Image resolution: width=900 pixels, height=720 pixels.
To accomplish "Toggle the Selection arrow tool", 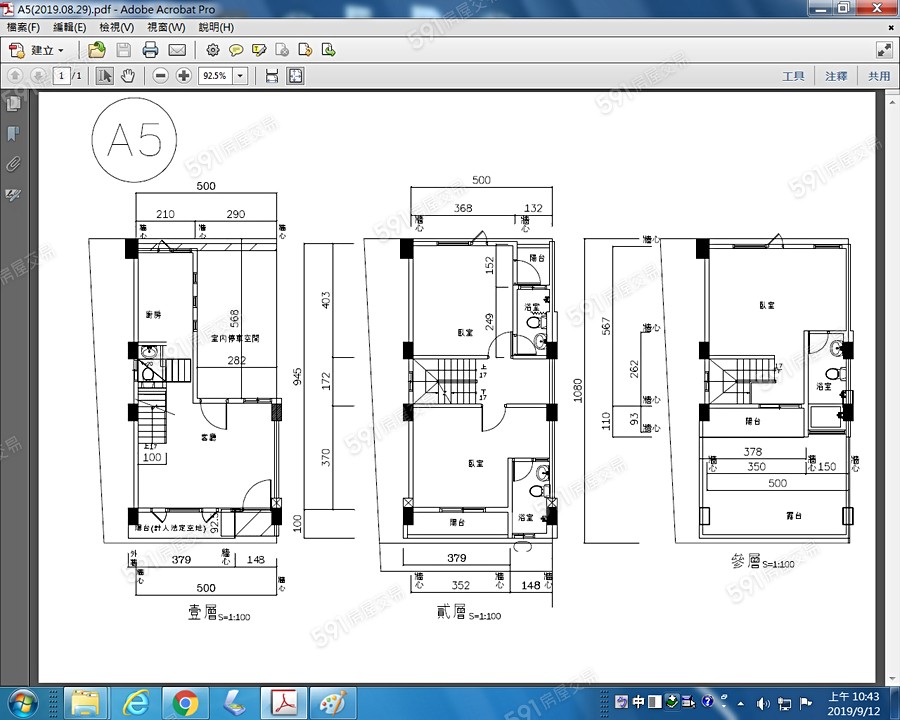I will (x=105, y=76).
